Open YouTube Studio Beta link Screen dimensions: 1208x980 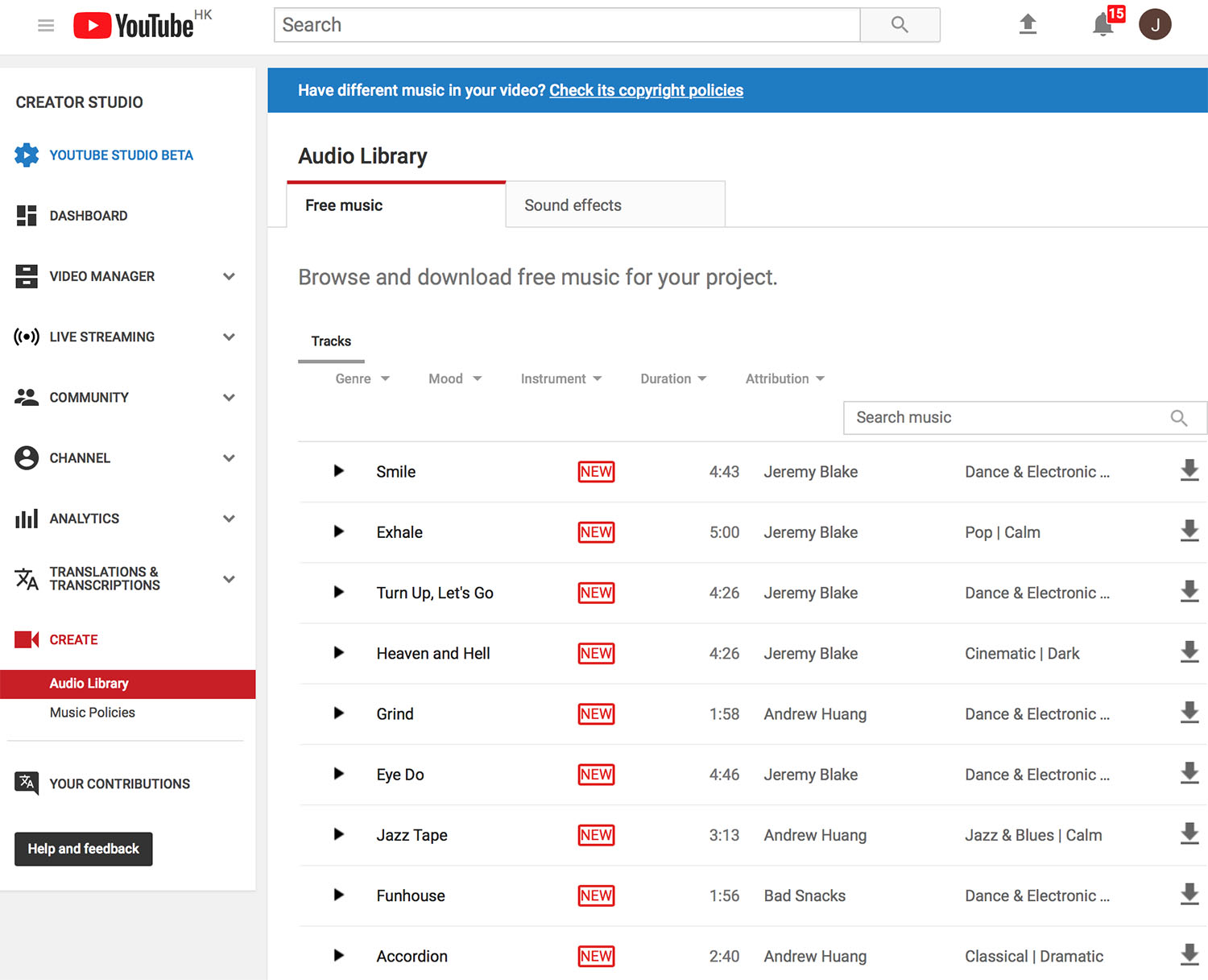[122, 155]
